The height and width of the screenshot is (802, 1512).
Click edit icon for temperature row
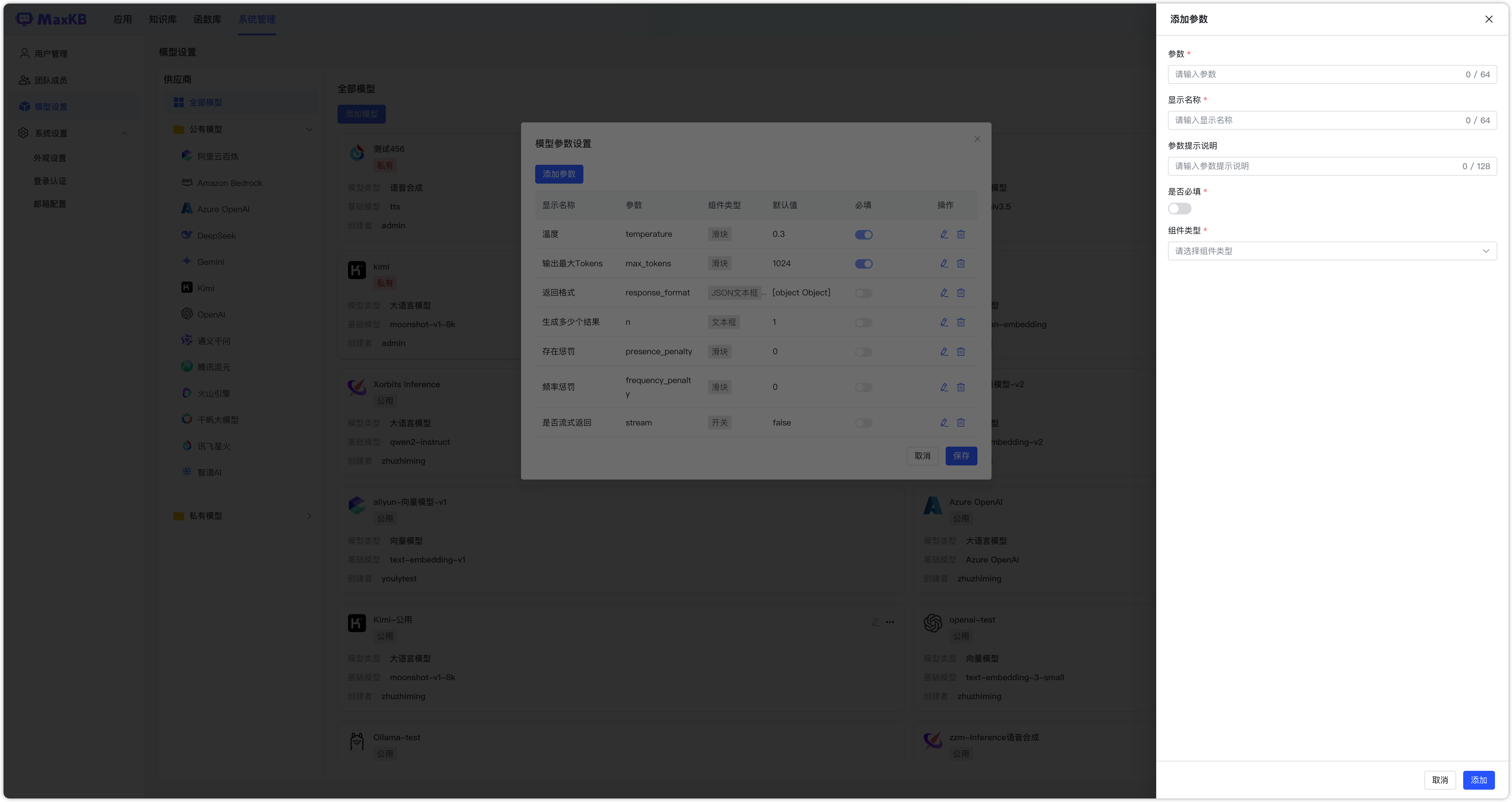[944, 234]
